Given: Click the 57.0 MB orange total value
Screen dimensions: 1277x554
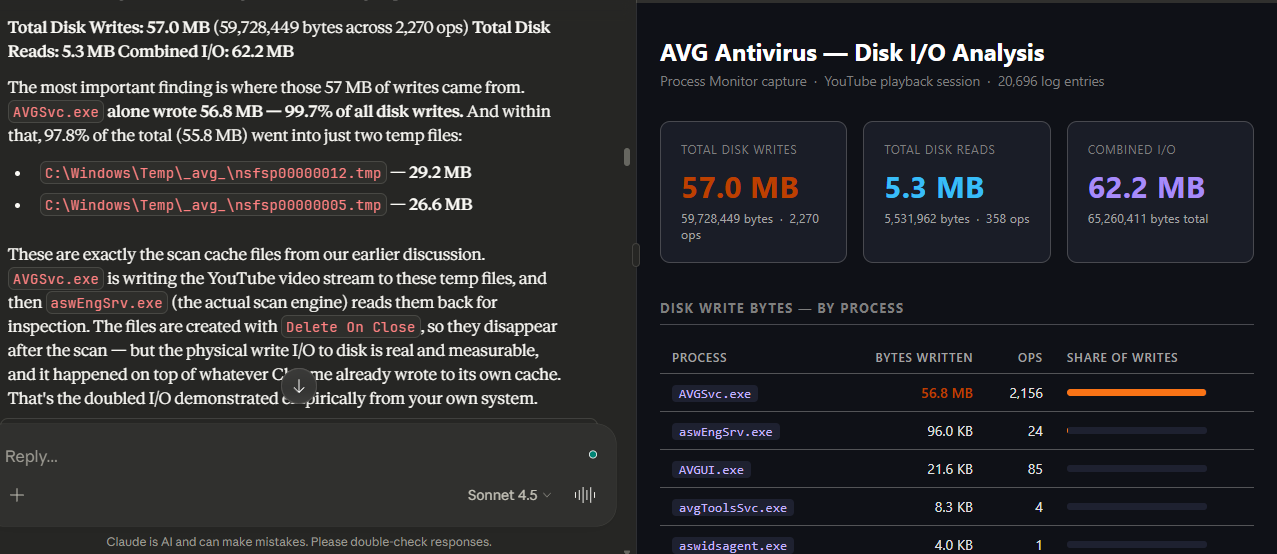Looking at the screenshot, I should point(739,187).
